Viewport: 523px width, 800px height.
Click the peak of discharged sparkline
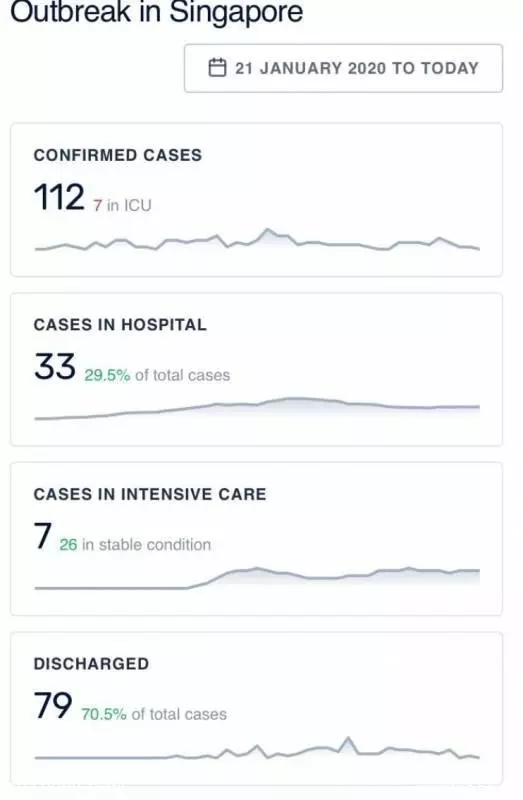(x=348, y=739)
